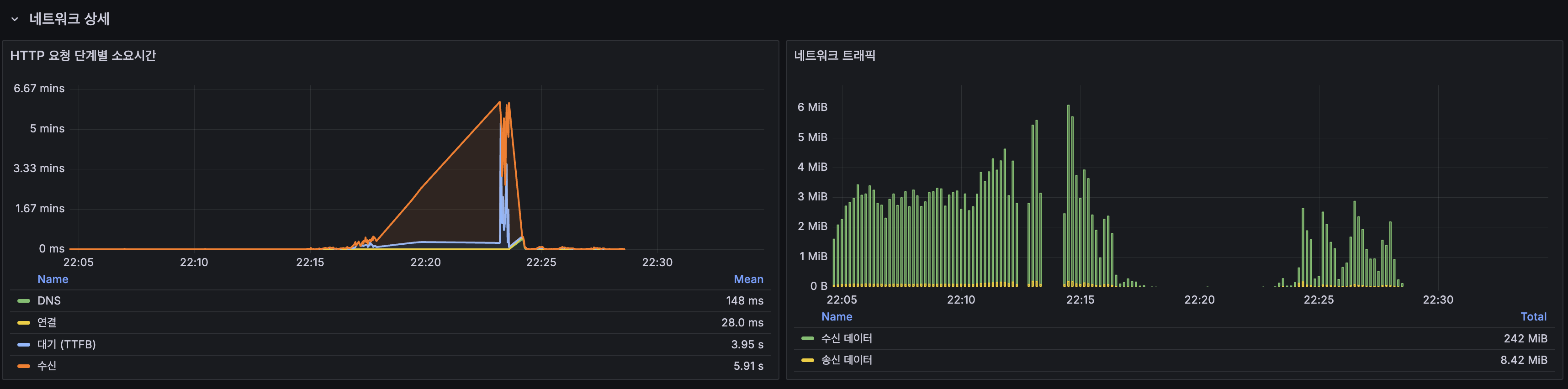Click the 5 MiB y-axis label
Image resolution: width=1568 pixels, height=389 pixels.
coord(813,137)
